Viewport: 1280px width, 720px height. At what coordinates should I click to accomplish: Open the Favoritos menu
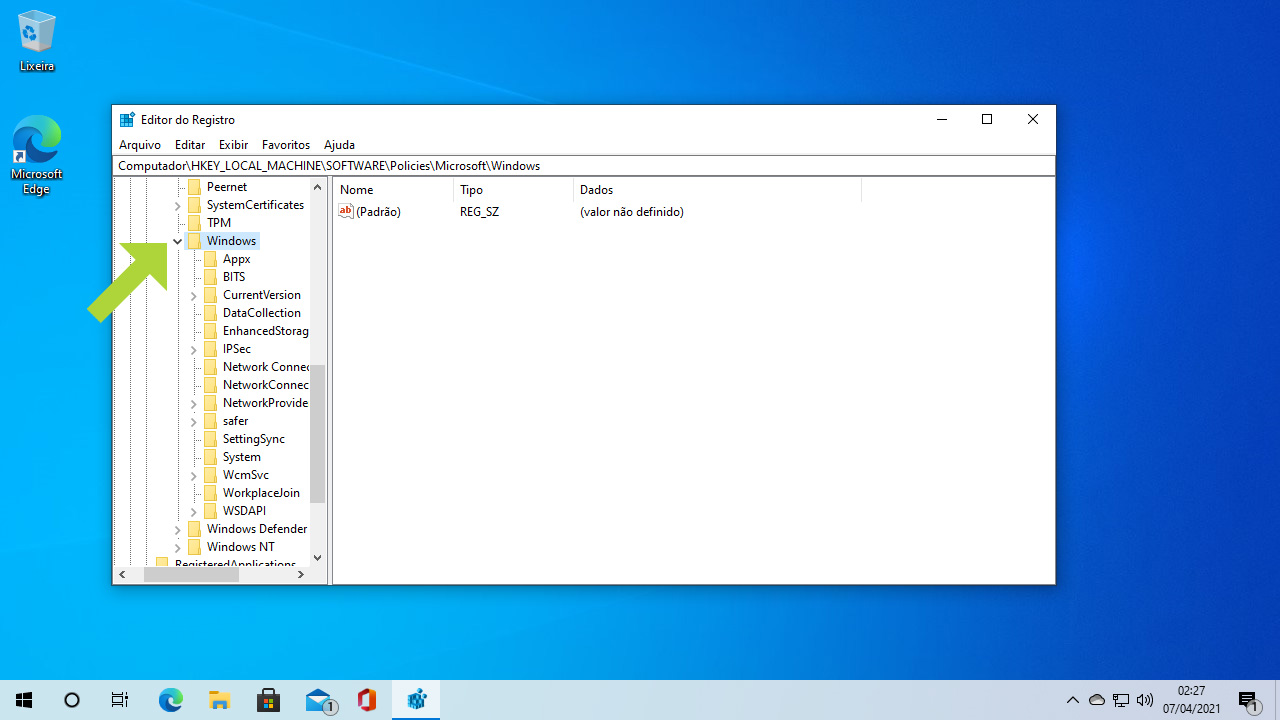point(286,145)
